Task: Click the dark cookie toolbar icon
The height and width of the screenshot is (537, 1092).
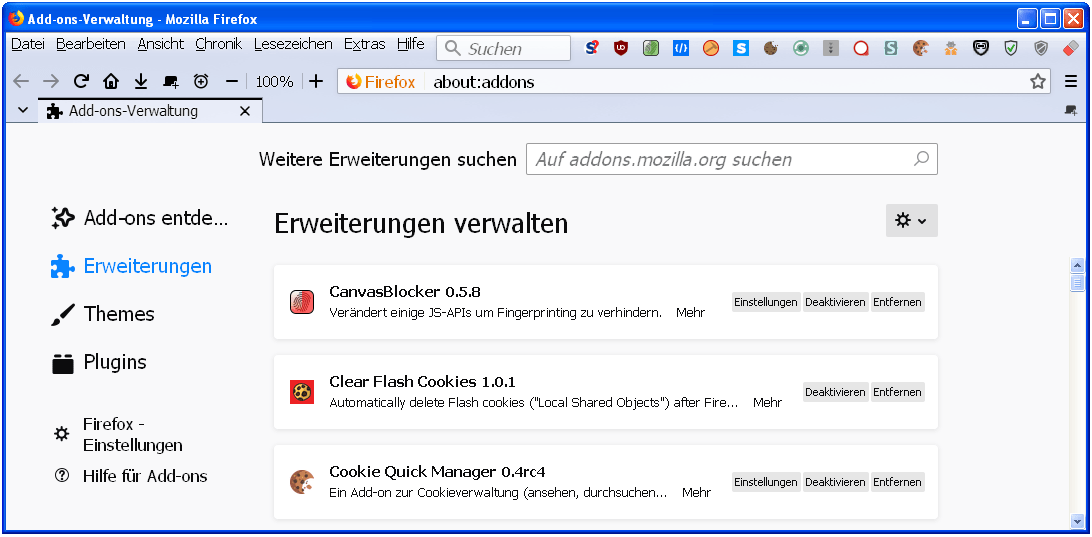Action: click(771, 48)
